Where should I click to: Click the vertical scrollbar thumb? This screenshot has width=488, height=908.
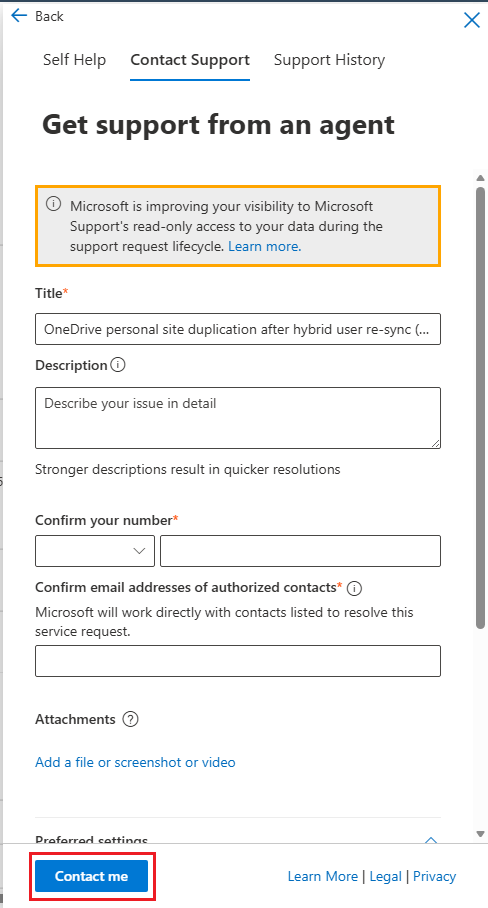480,407
